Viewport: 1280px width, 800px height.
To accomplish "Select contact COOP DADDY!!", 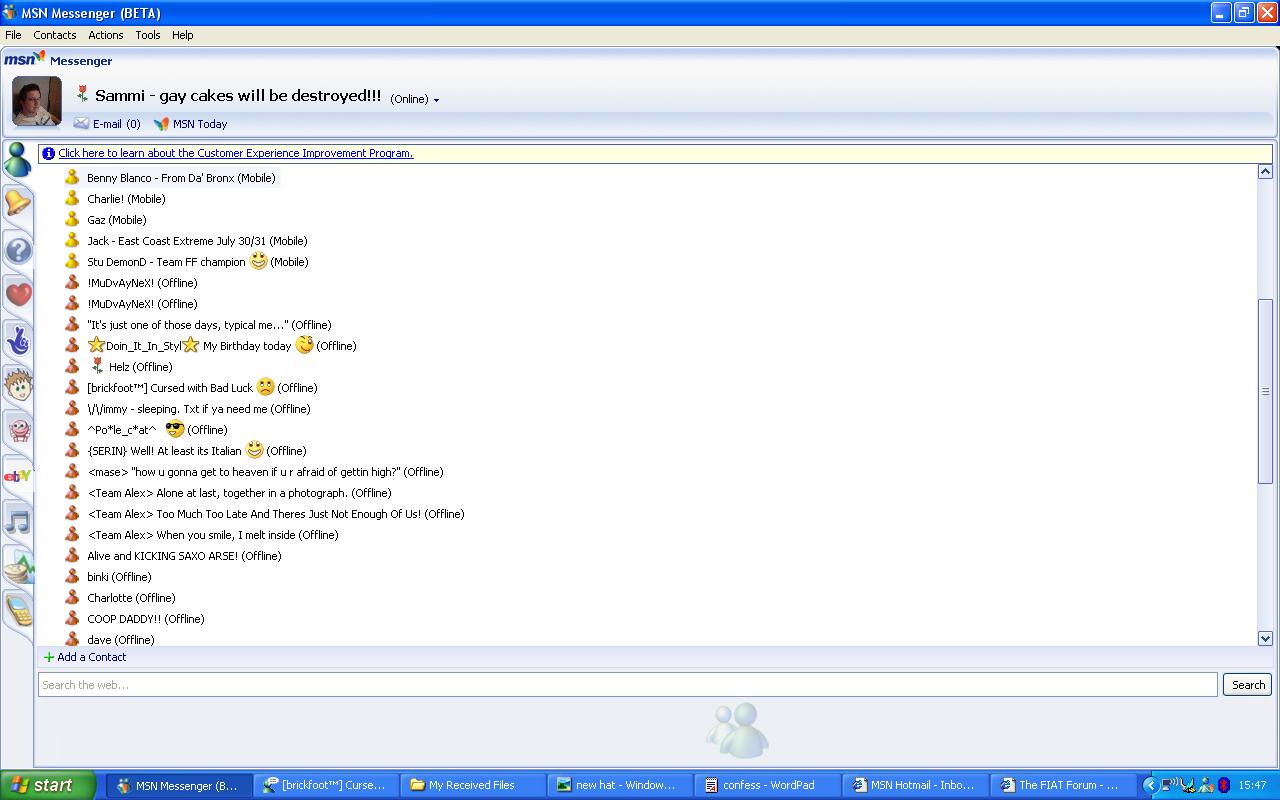I will [x=146, y=619].
